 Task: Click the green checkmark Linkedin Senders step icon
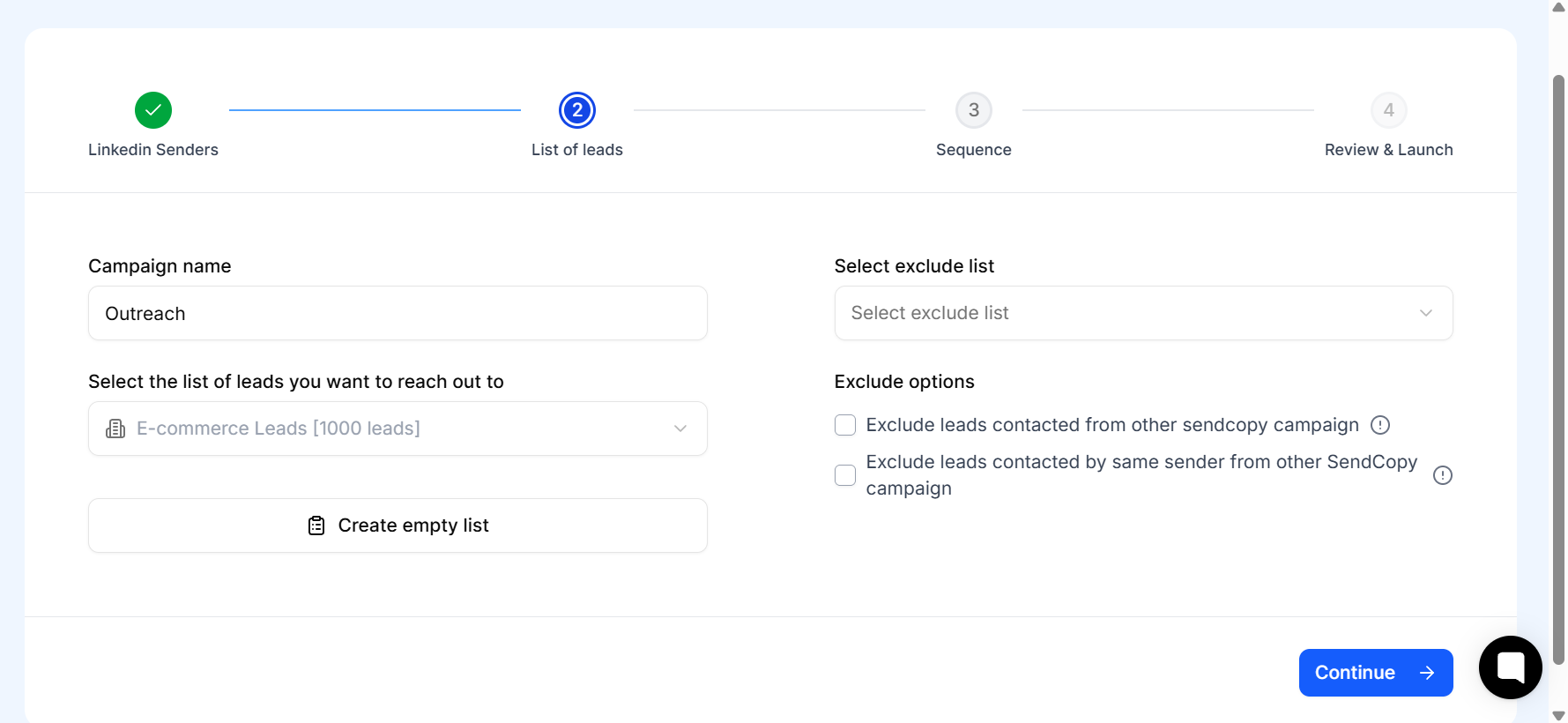click(x=153, y=110)
